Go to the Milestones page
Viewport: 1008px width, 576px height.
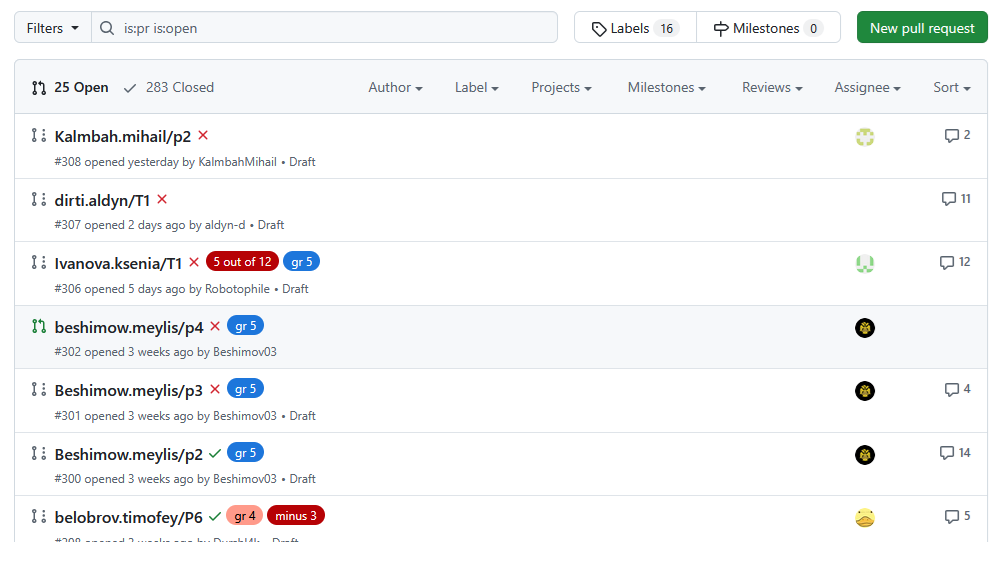coord(768,28)
